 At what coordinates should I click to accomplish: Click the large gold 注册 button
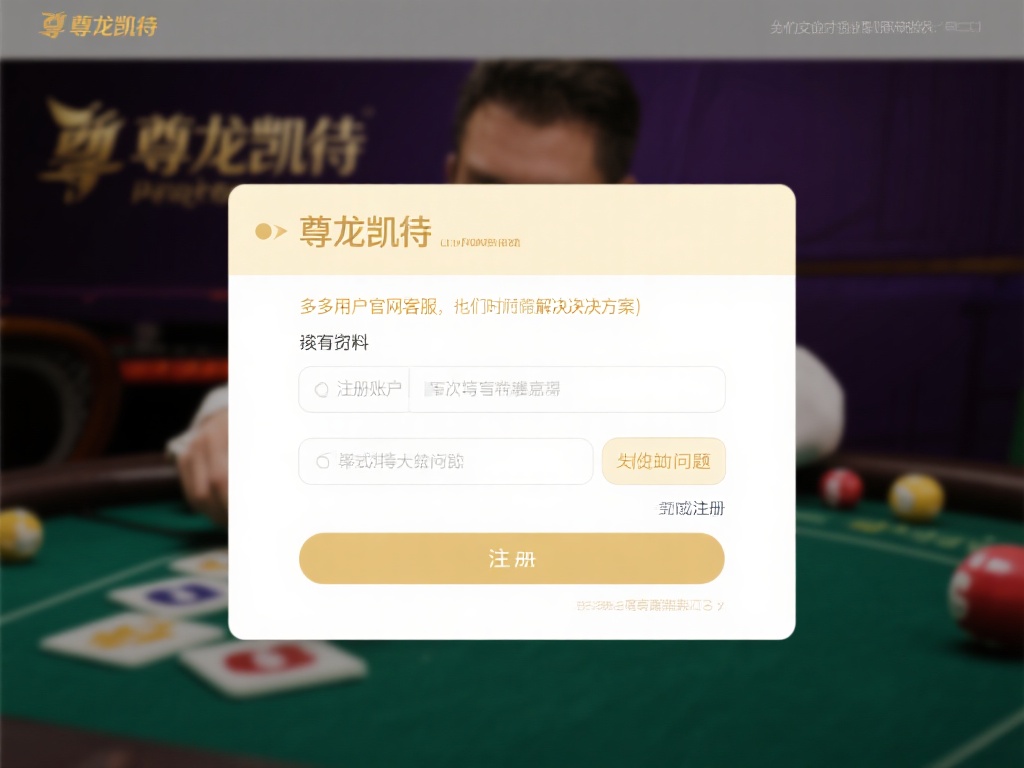point(512,558)
